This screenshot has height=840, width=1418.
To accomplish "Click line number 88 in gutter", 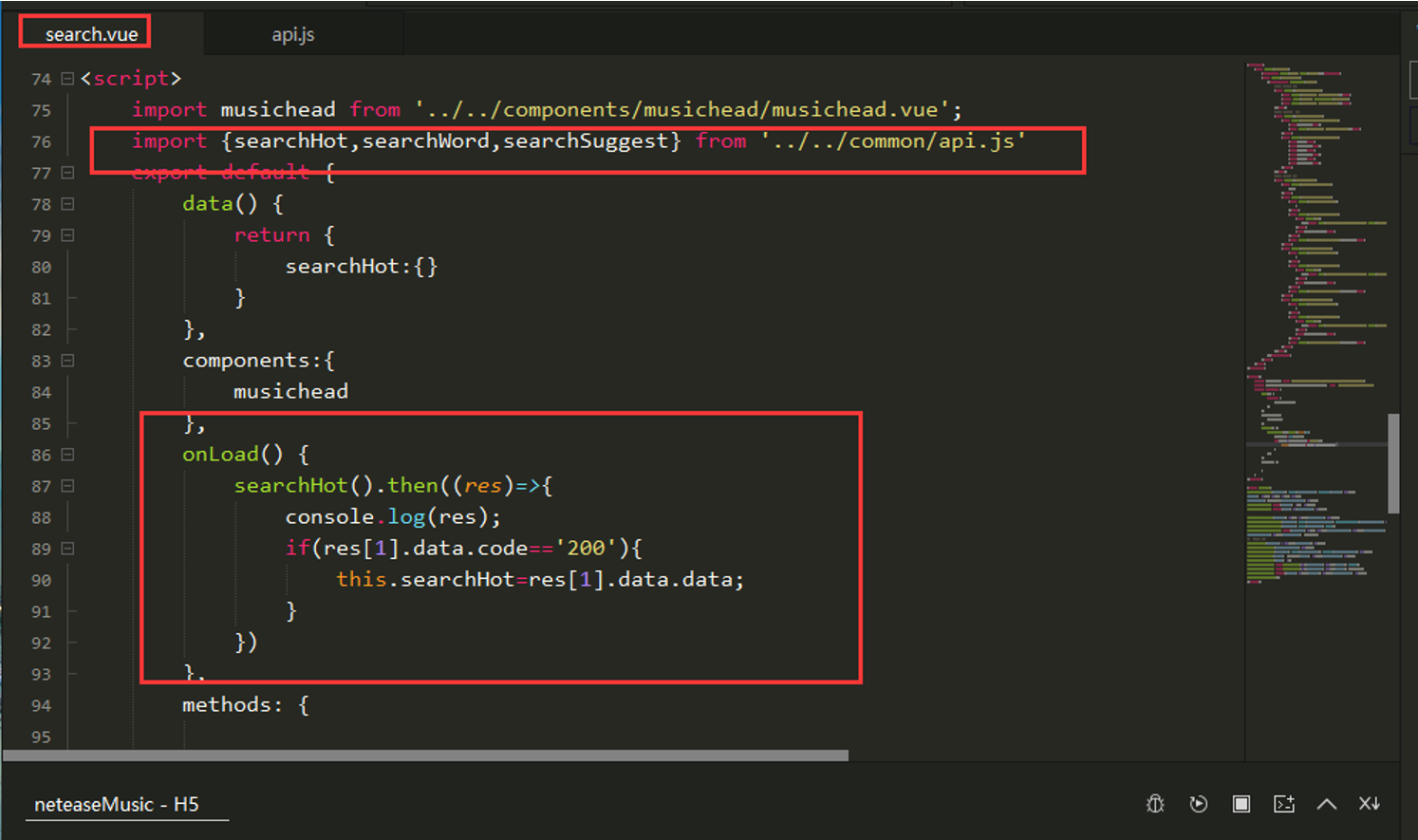I will 41,517.
